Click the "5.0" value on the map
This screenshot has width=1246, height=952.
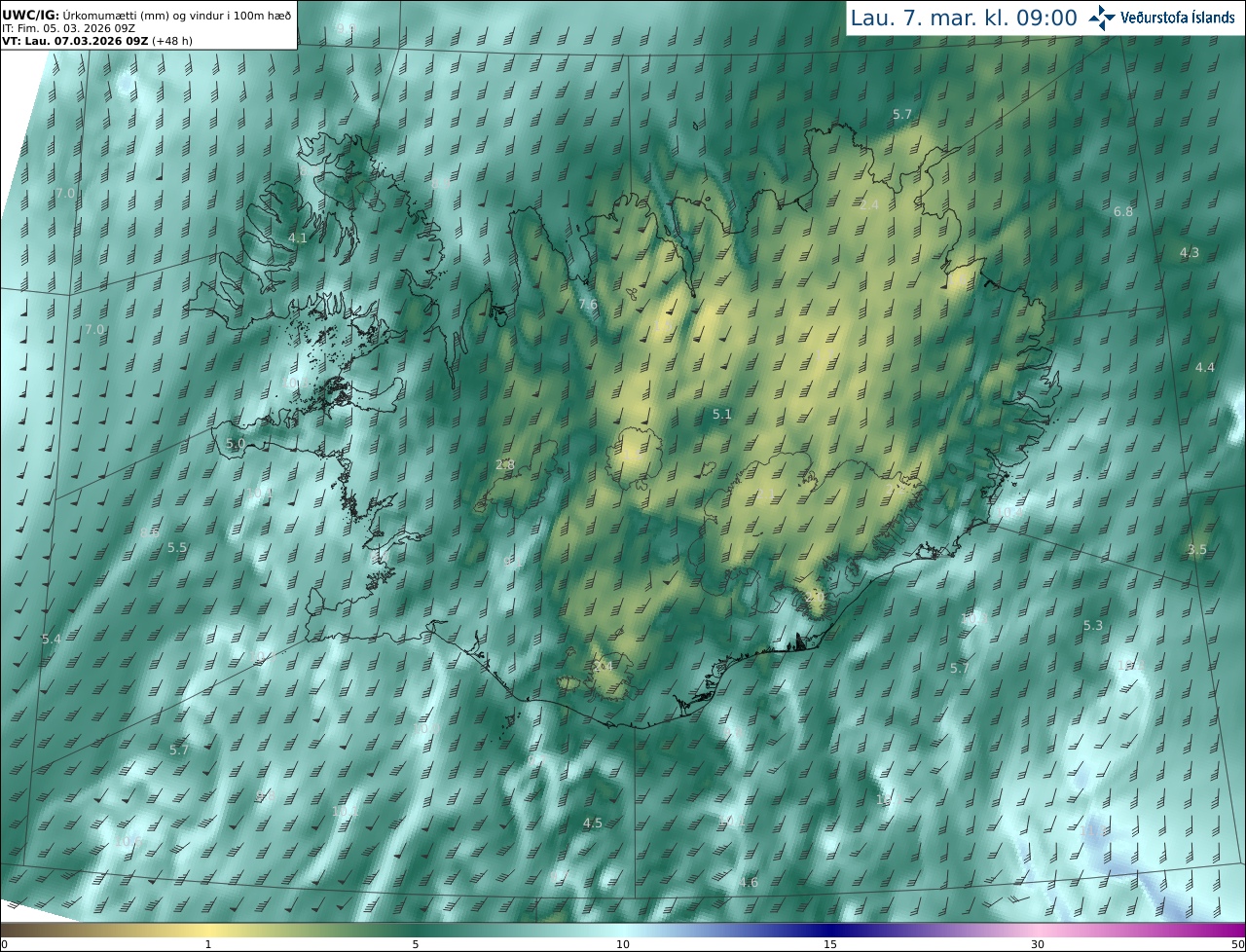[236, 444]
